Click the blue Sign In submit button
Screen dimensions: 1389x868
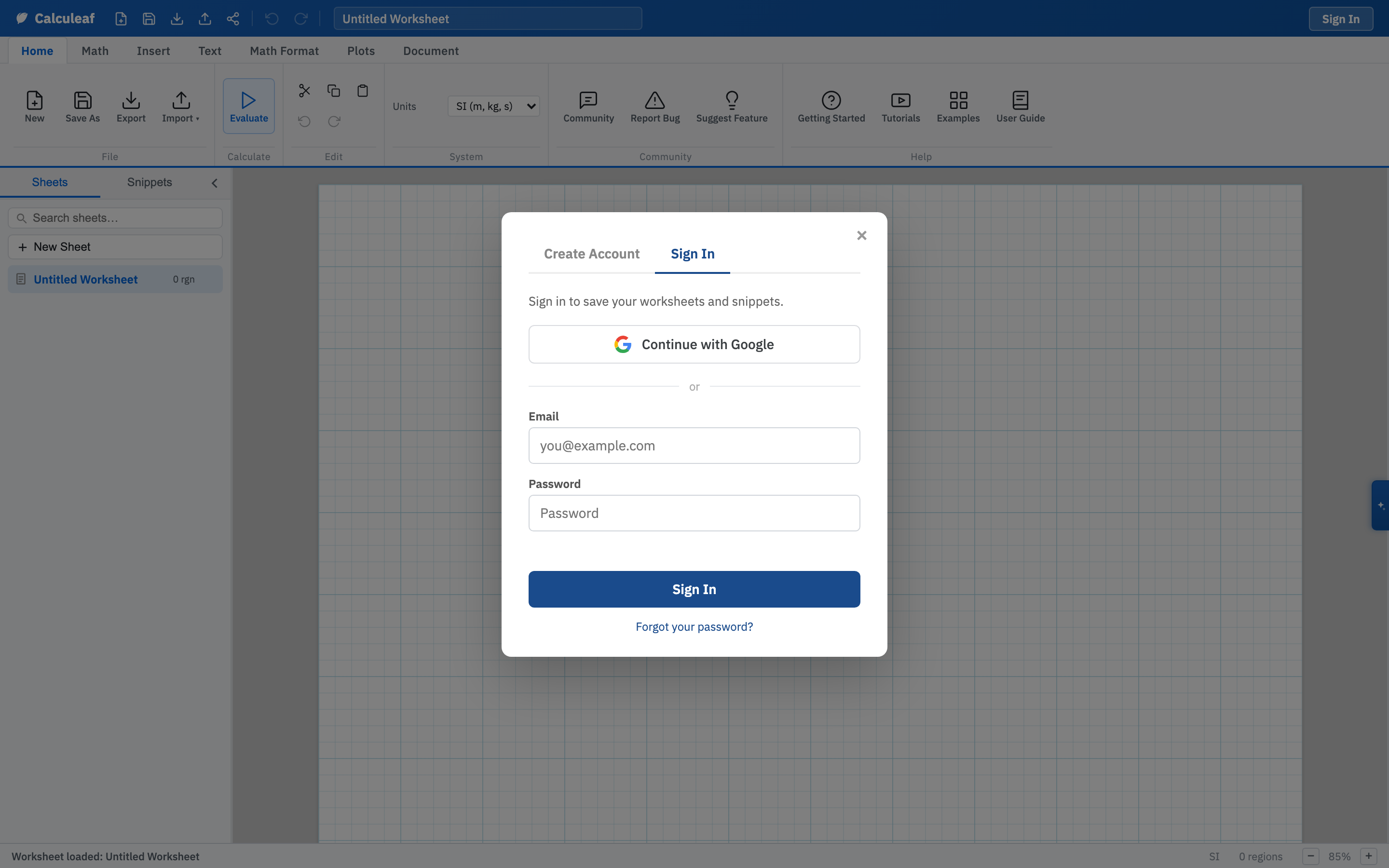tap(694, 589)
